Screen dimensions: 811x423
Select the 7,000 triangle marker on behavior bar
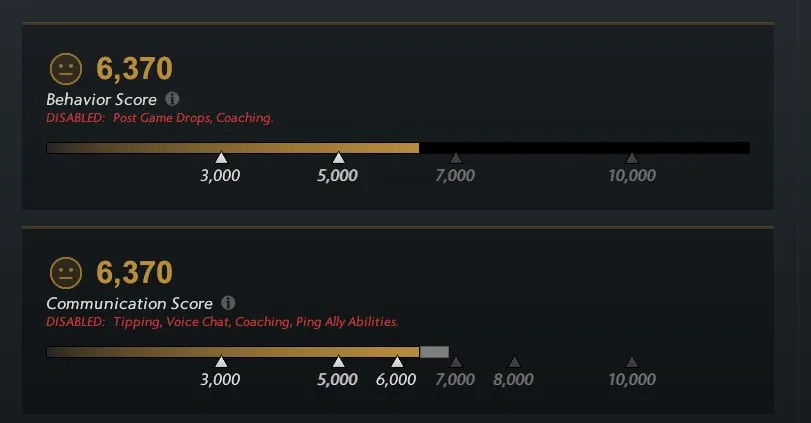(456, 158)
